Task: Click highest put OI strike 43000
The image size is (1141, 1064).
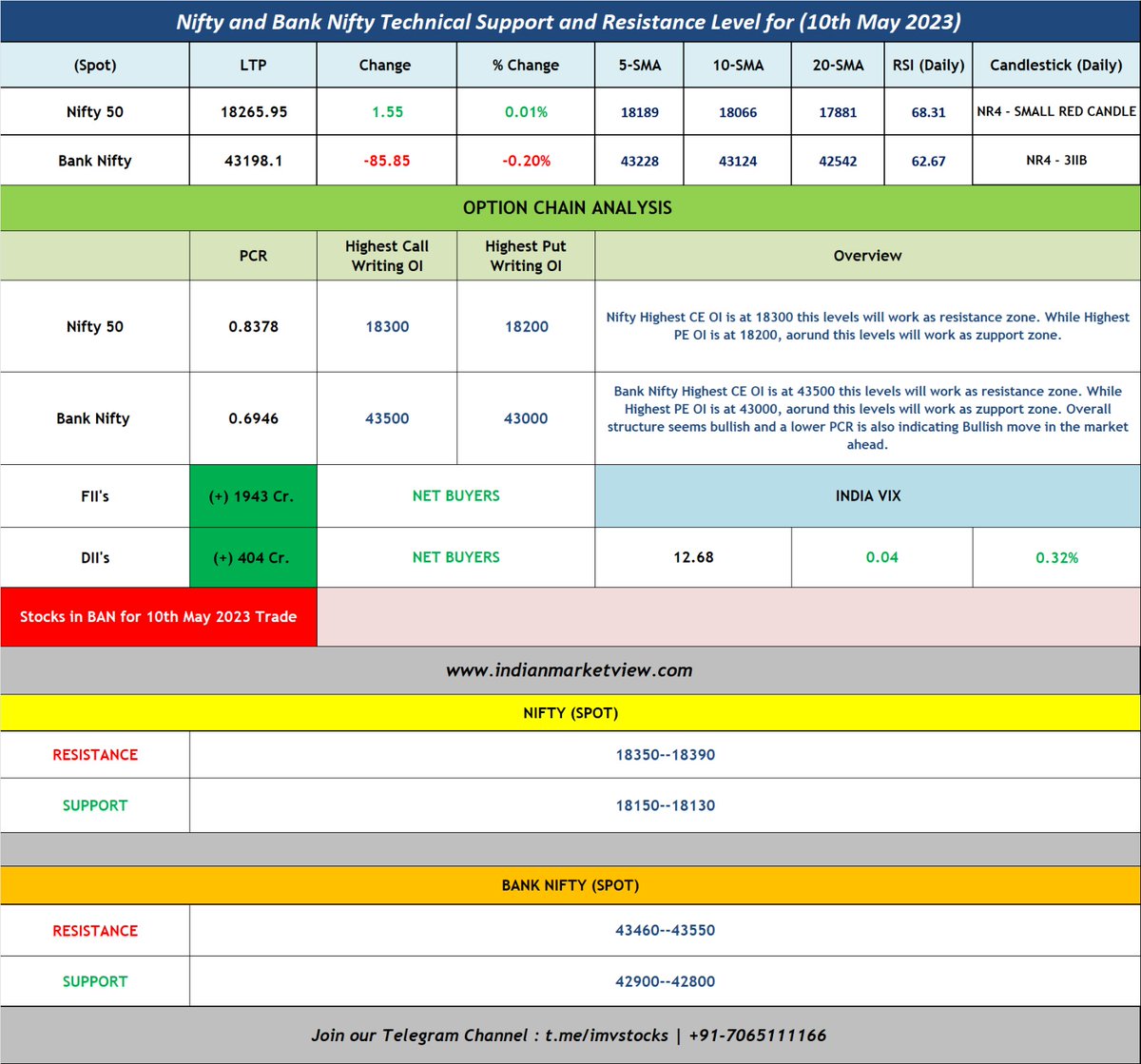Action: 526,418
